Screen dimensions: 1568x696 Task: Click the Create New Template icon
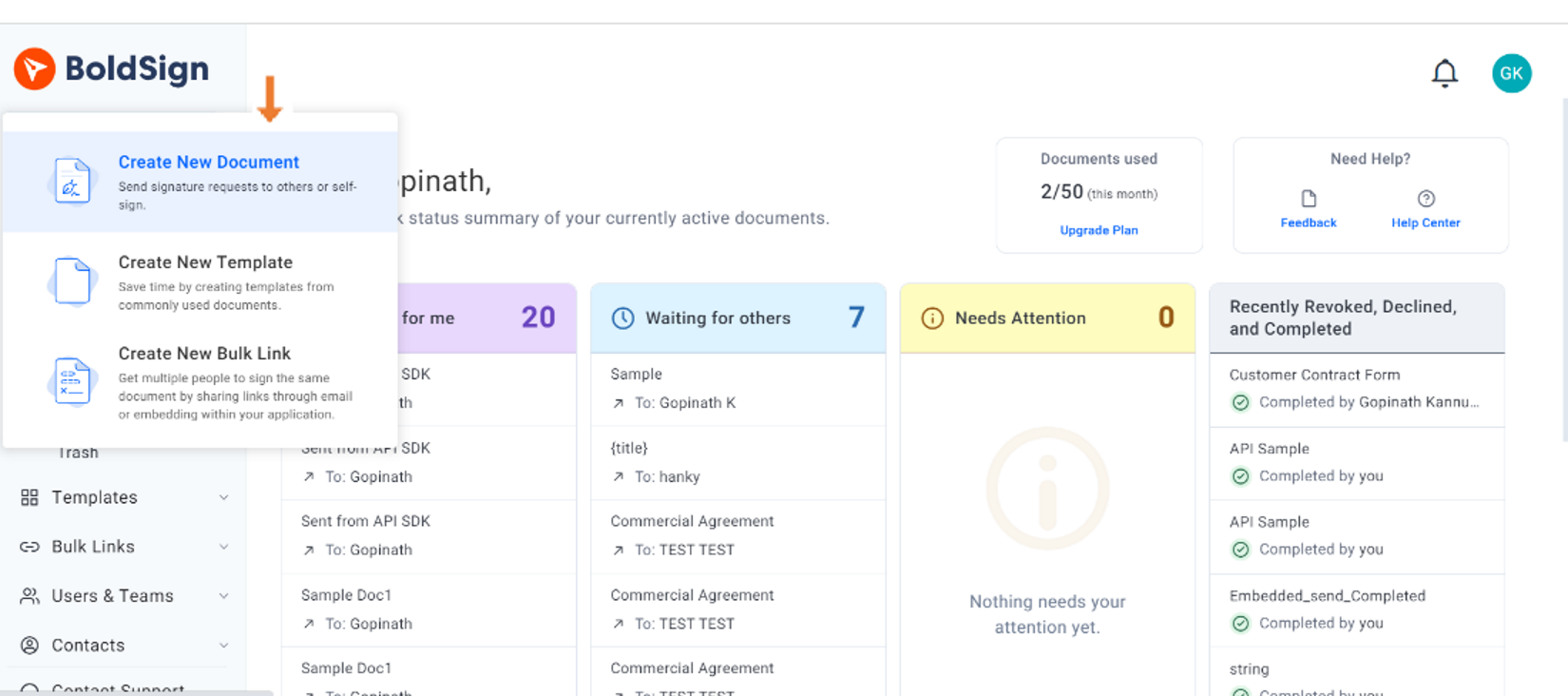coord(72,281)
